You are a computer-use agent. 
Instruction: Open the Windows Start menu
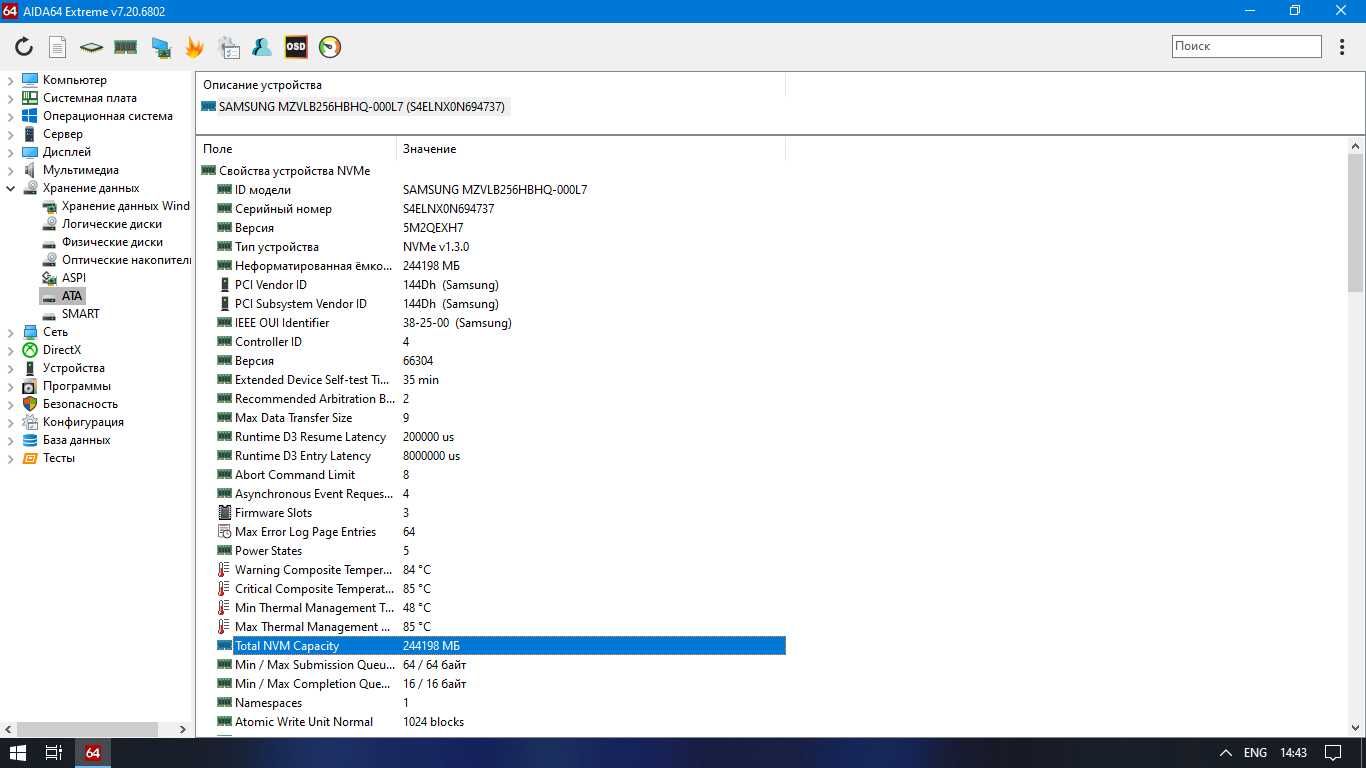pyautogui.click(x=17, y=753)
